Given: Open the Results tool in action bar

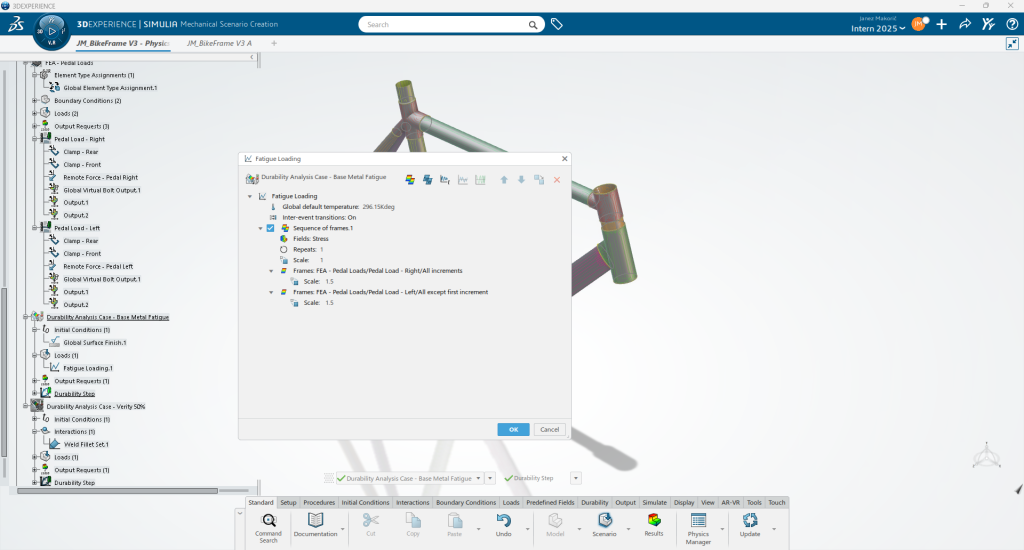Looking at the screenshot, I should coord(653,523).
